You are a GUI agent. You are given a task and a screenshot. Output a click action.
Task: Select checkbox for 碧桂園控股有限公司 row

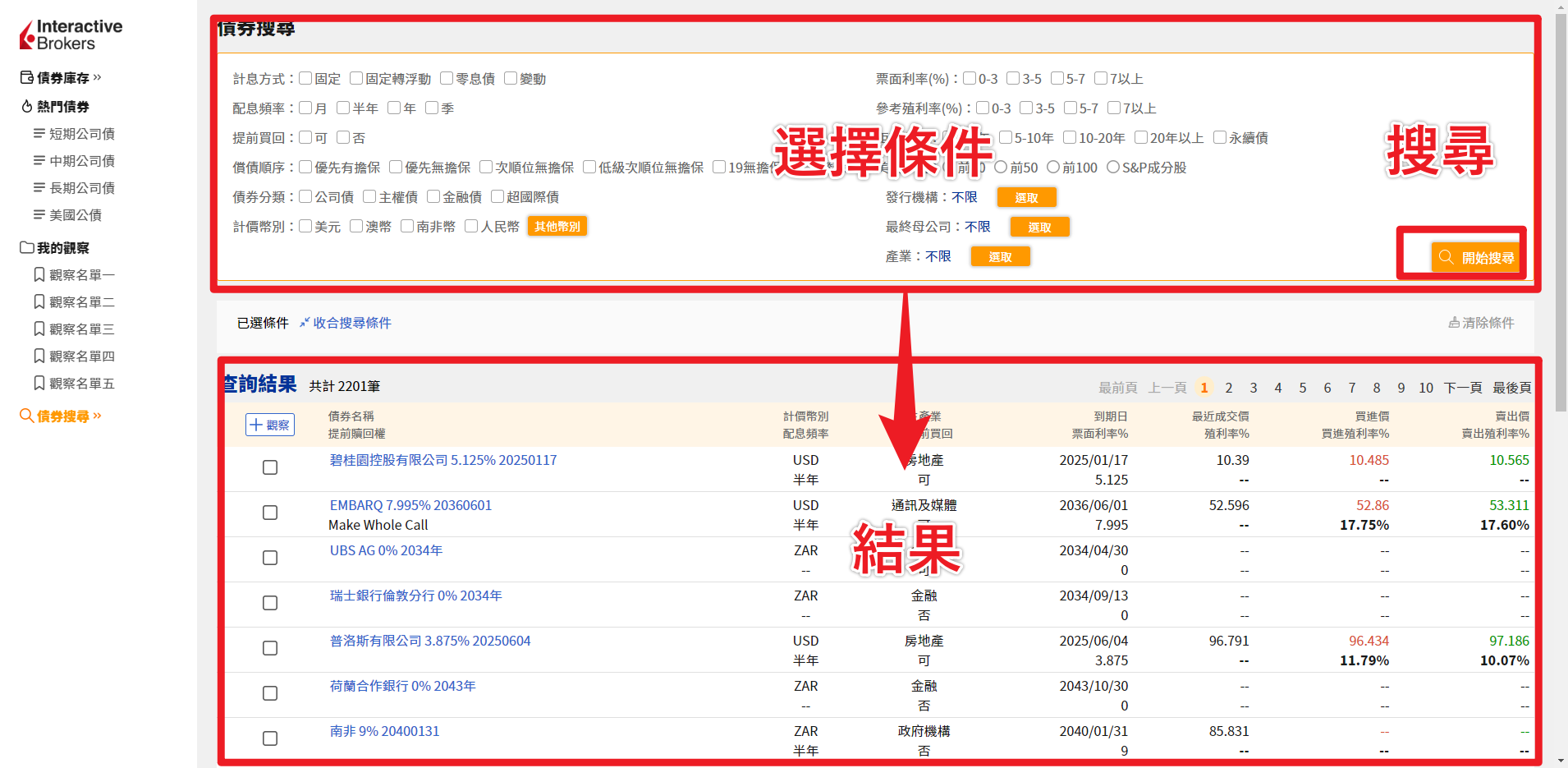pyautogui.click(x=270, y=467)
